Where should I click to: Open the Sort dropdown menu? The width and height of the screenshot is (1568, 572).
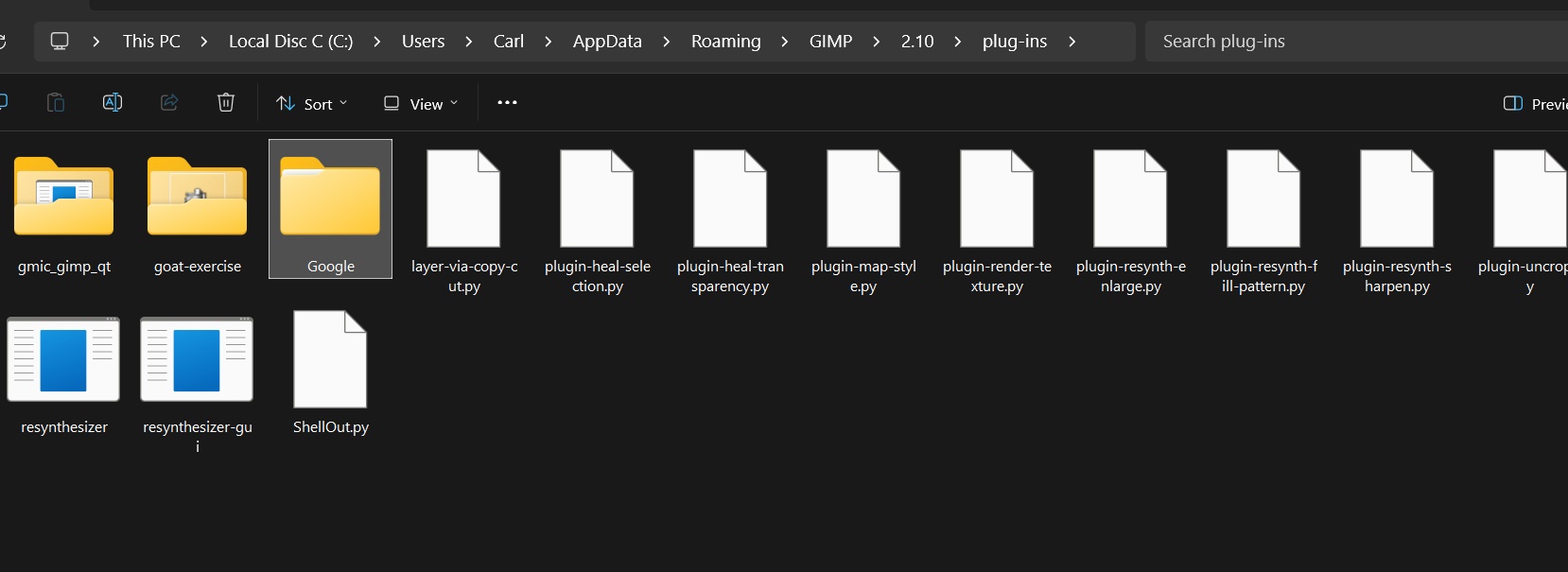pyautogui.click(x=312, y=104)
